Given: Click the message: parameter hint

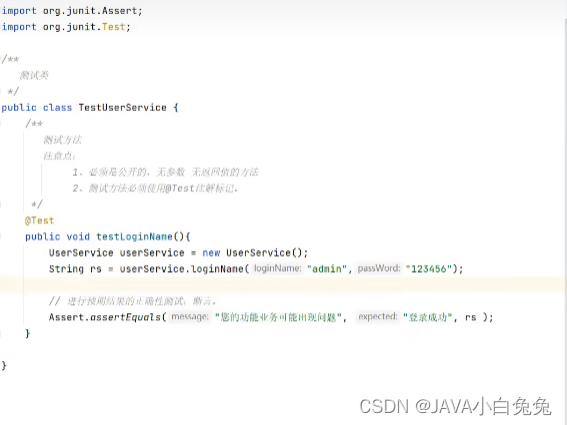Looking at the screenshot, I should pyautogui.click(x=190, y=317).
